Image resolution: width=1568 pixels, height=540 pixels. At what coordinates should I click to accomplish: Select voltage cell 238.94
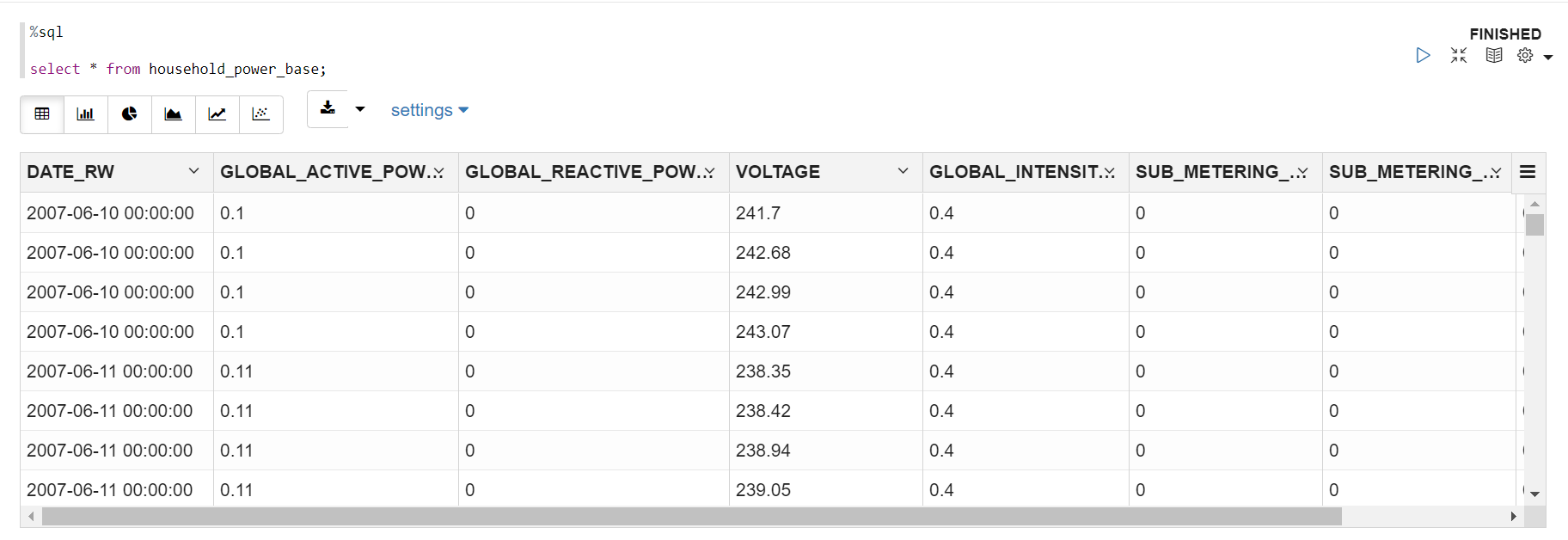click(826, 451)
